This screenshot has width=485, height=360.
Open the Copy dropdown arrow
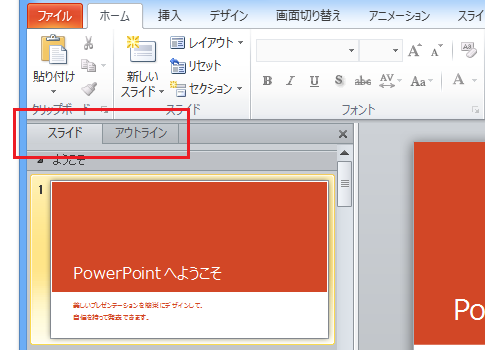pyautogui.click(x=103, y=65)
